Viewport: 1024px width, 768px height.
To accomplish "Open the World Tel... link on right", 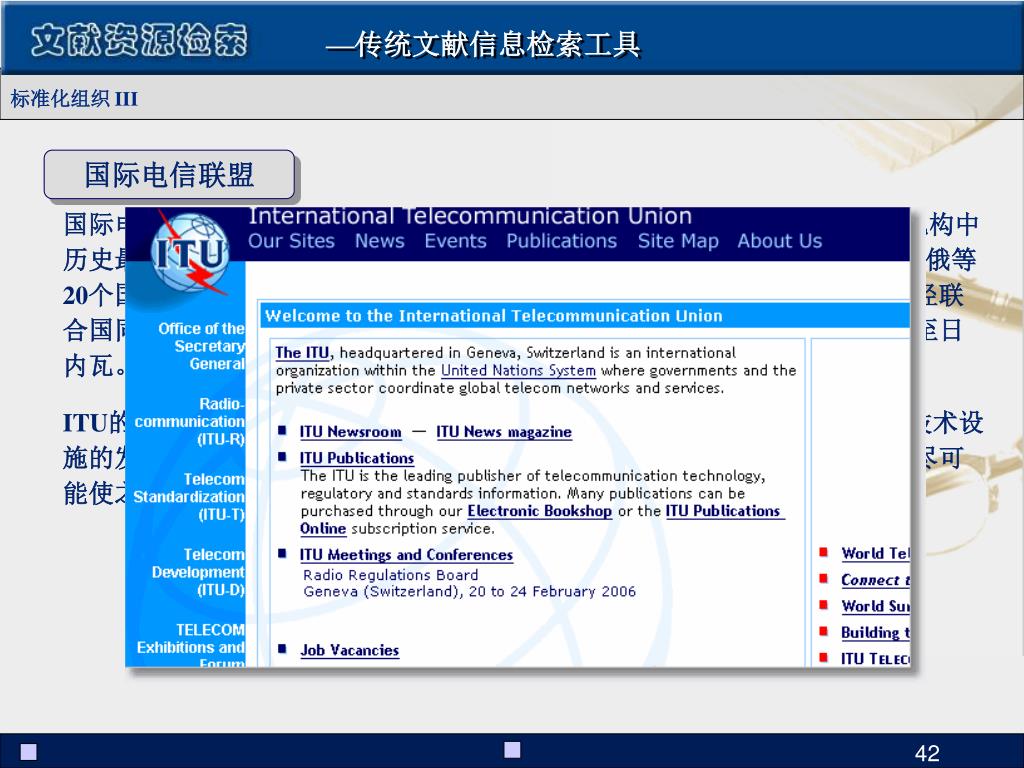I will pos(875,553).
